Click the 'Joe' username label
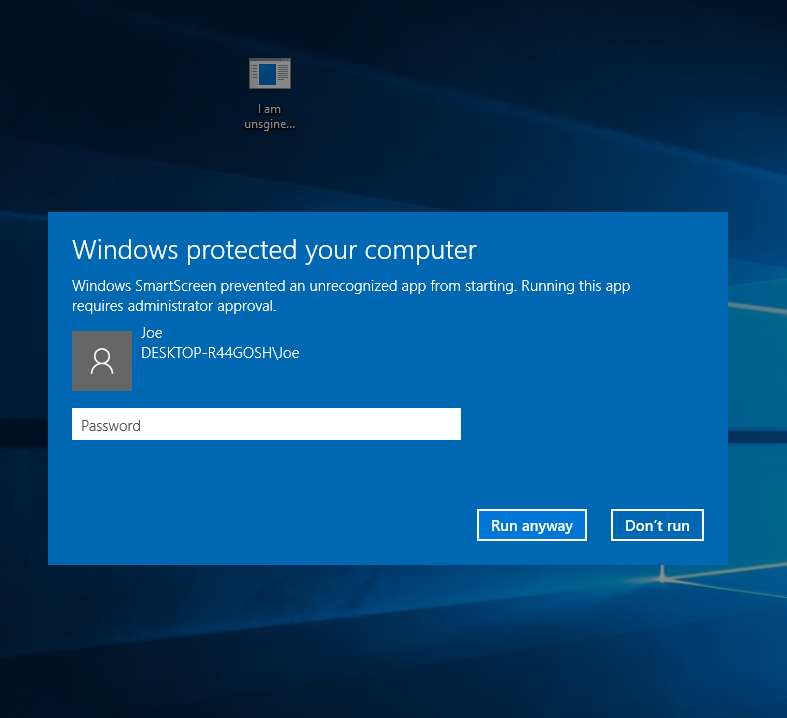This screenshot has height=718, width=787. point(152,333)
